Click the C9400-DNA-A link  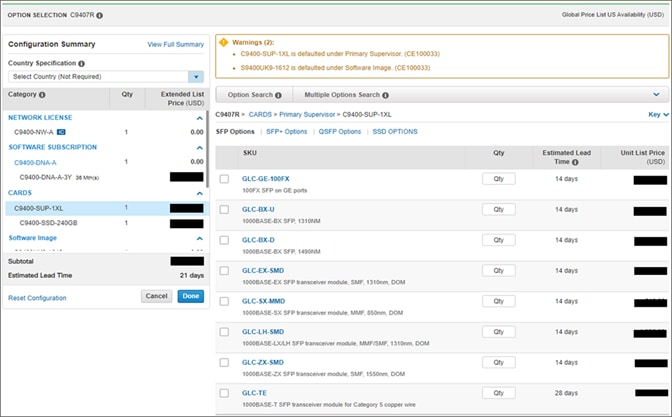coord(35,163)
